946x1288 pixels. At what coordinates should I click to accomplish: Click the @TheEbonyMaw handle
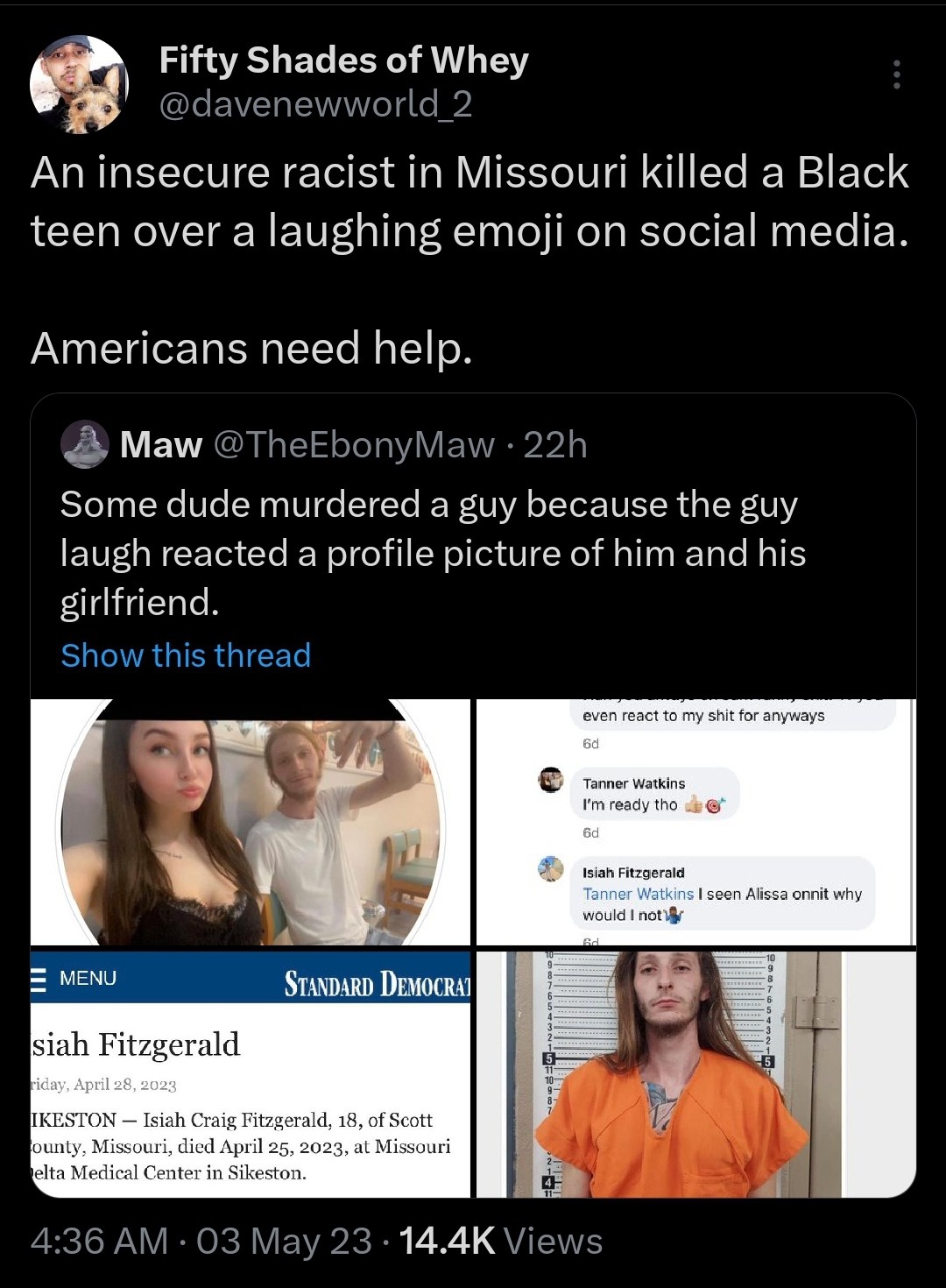click(354, 445)
